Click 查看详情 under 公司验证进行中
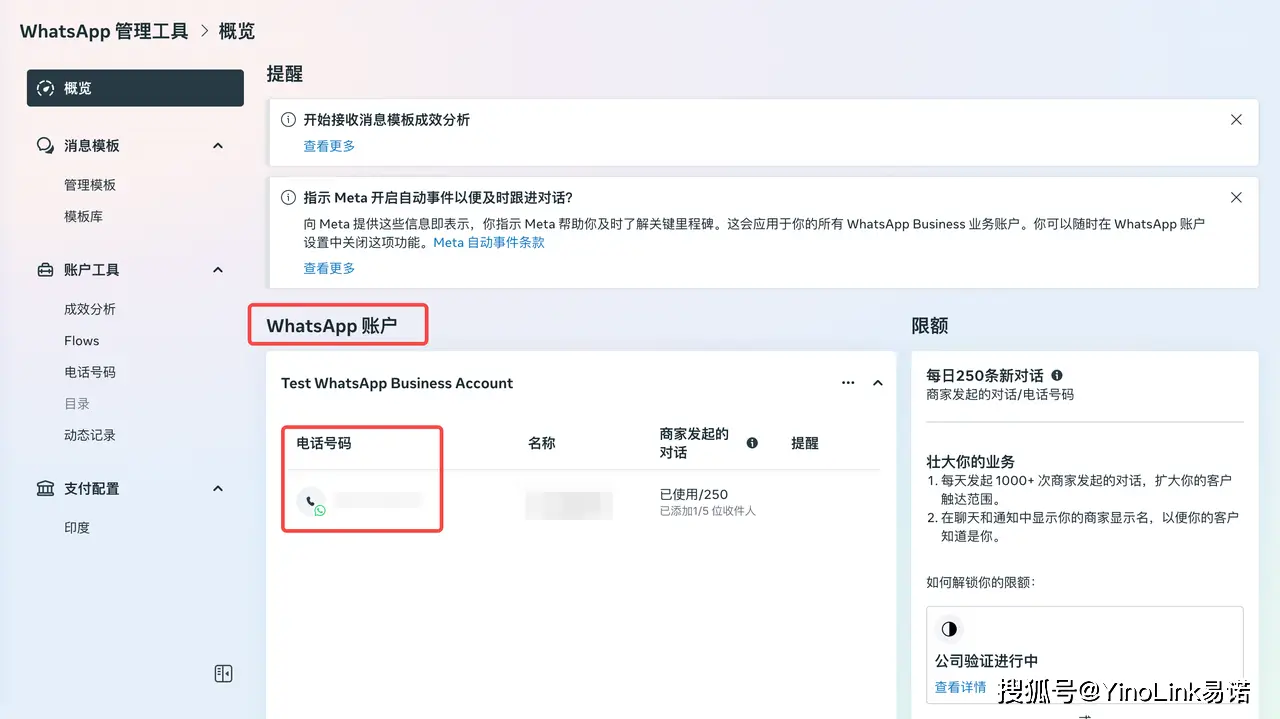 (960, 687)
